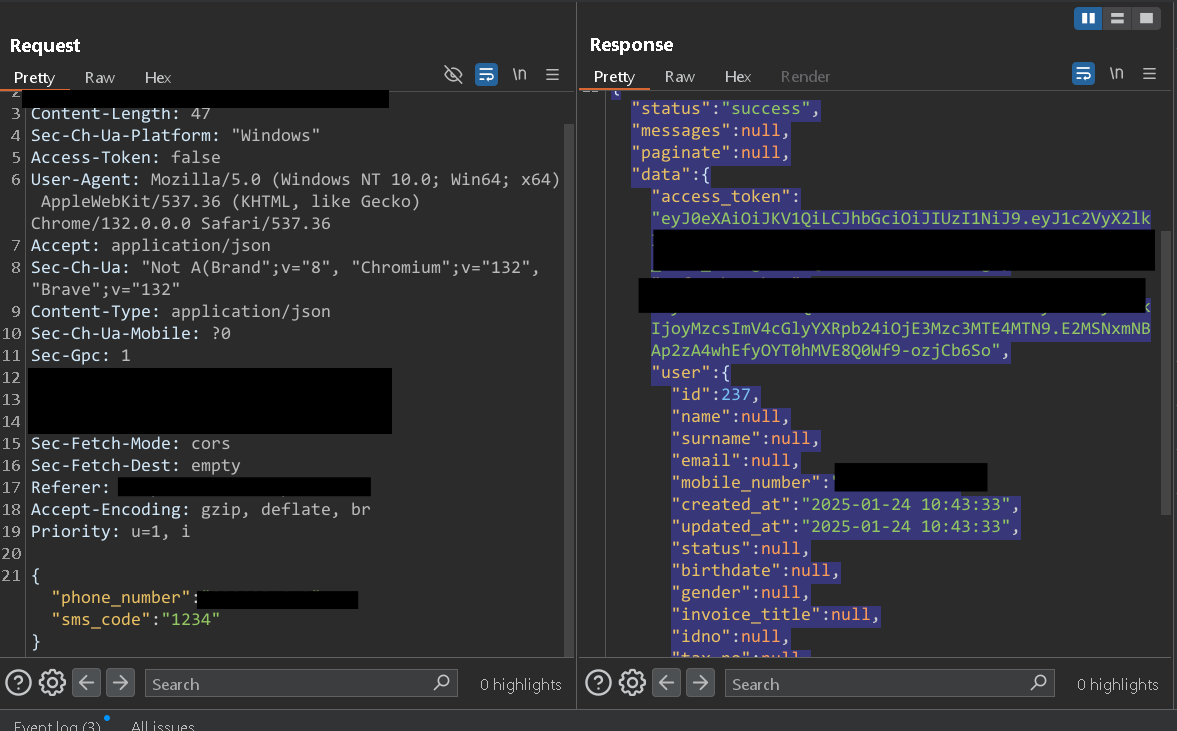Open Response search settings gear
Viewport: 1177px width, 731px height.
(632, 683)
